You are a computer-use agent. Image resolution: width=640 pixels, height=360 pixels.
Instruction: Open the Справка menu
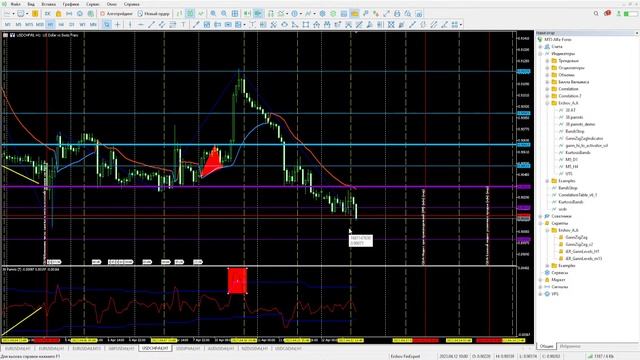131,4
